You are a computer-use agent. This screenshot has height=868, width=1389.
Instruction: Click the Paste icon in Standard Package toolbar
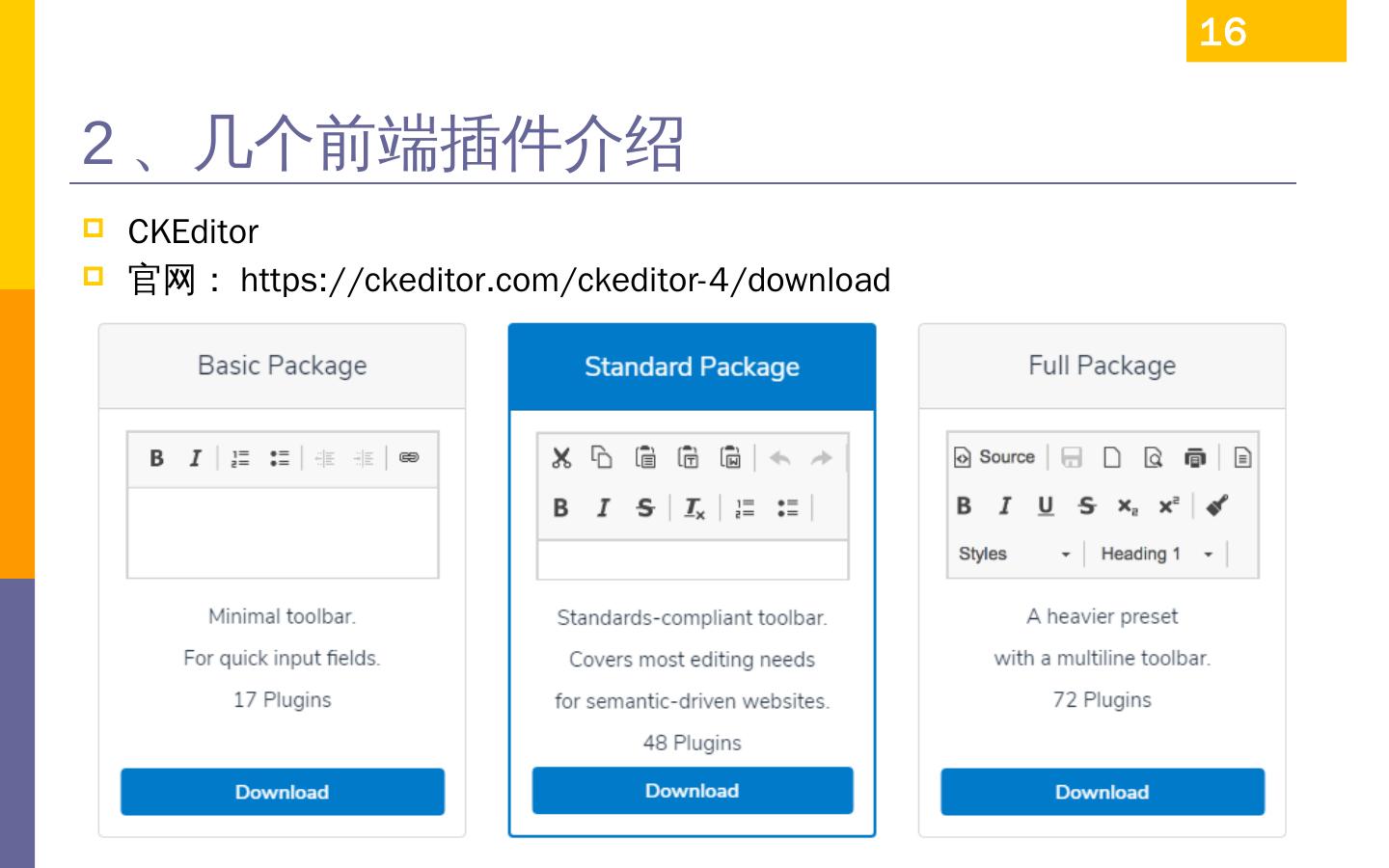click(x=645, y=456)
